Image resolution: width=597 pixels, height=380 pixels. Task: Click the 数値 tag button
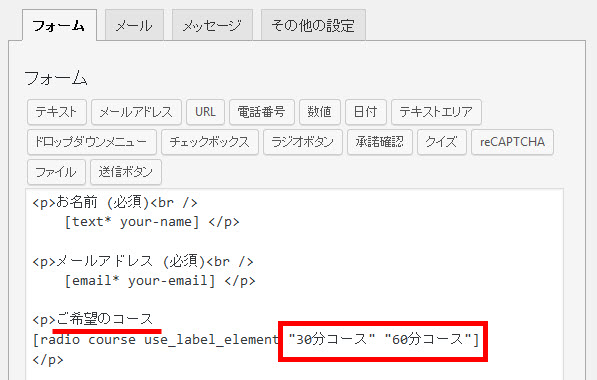(319, 112)
